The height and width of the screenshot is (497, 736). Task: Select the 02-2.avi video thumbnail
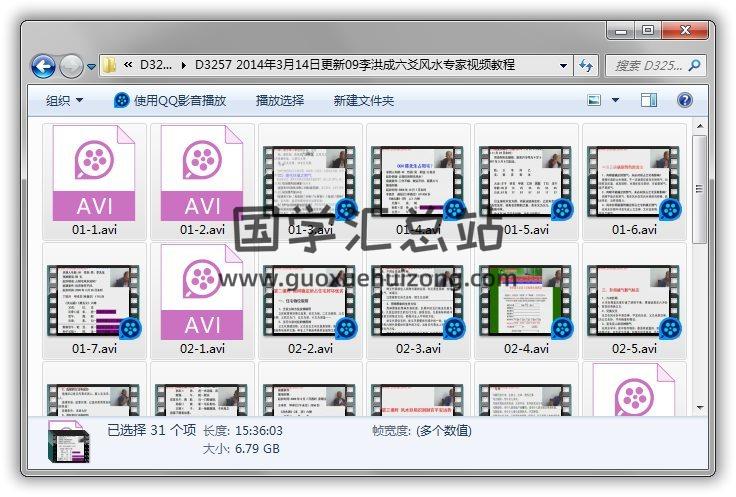pos(310,302)
